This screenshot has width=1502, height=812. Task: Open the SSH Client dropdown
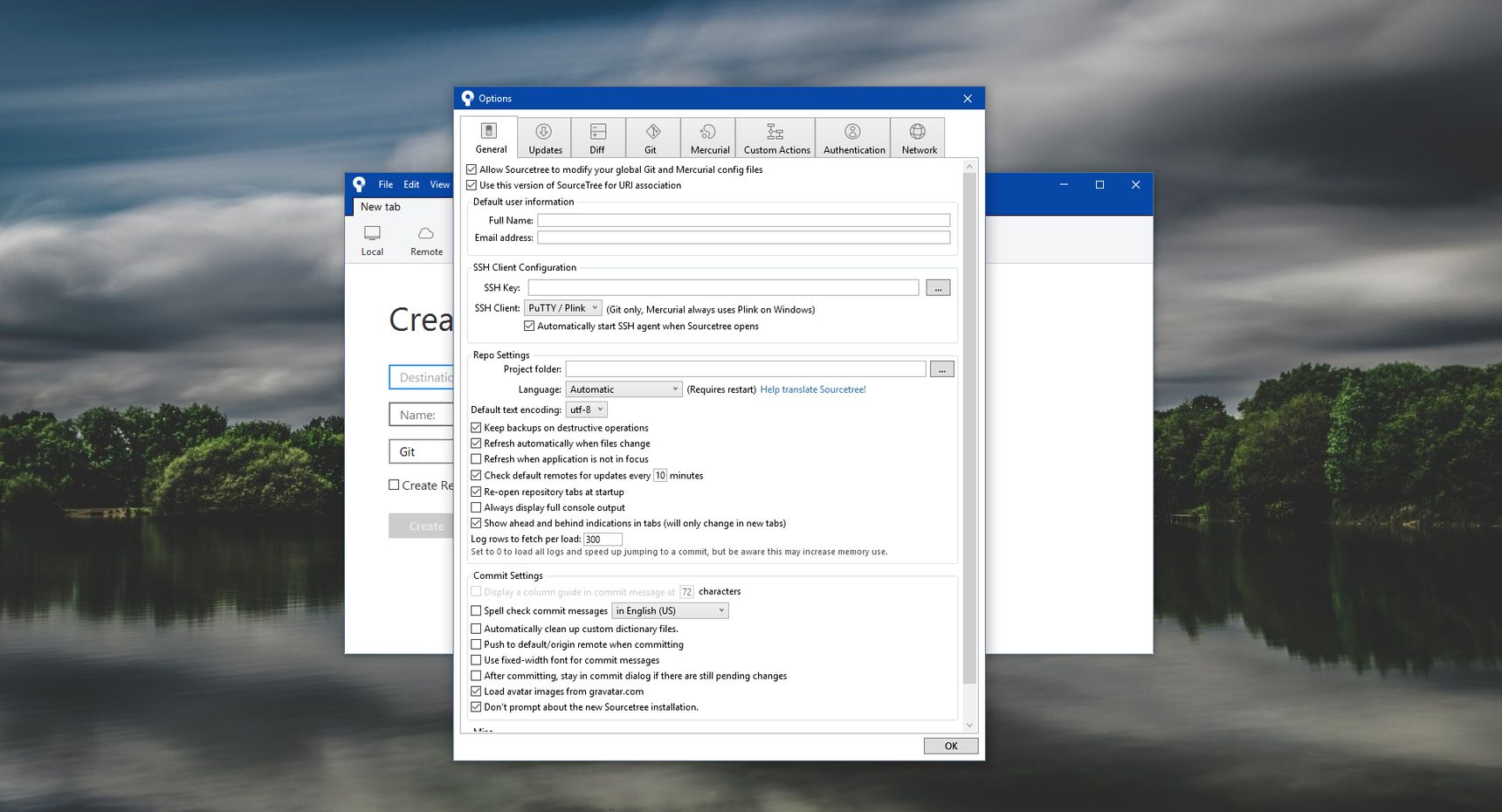pos(562,308)
